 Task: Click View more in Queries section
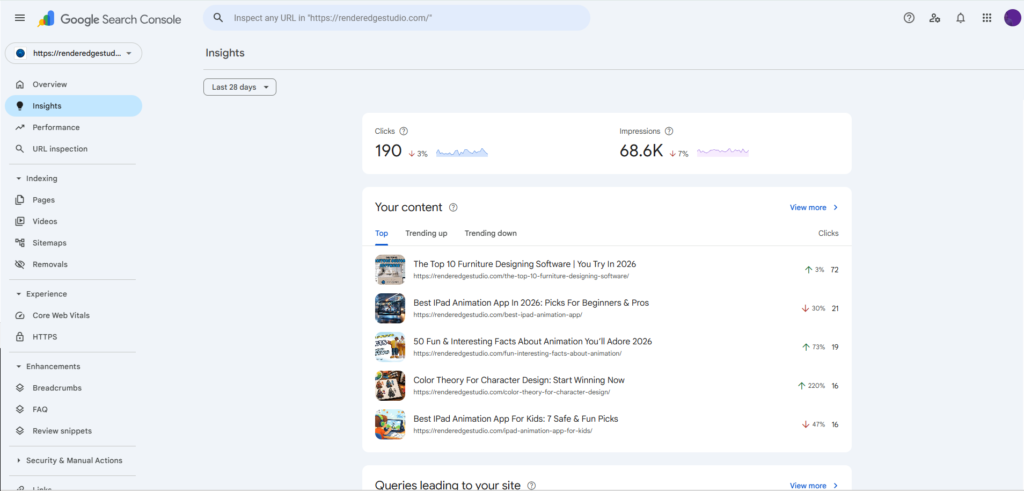click(x=814, y=485)
